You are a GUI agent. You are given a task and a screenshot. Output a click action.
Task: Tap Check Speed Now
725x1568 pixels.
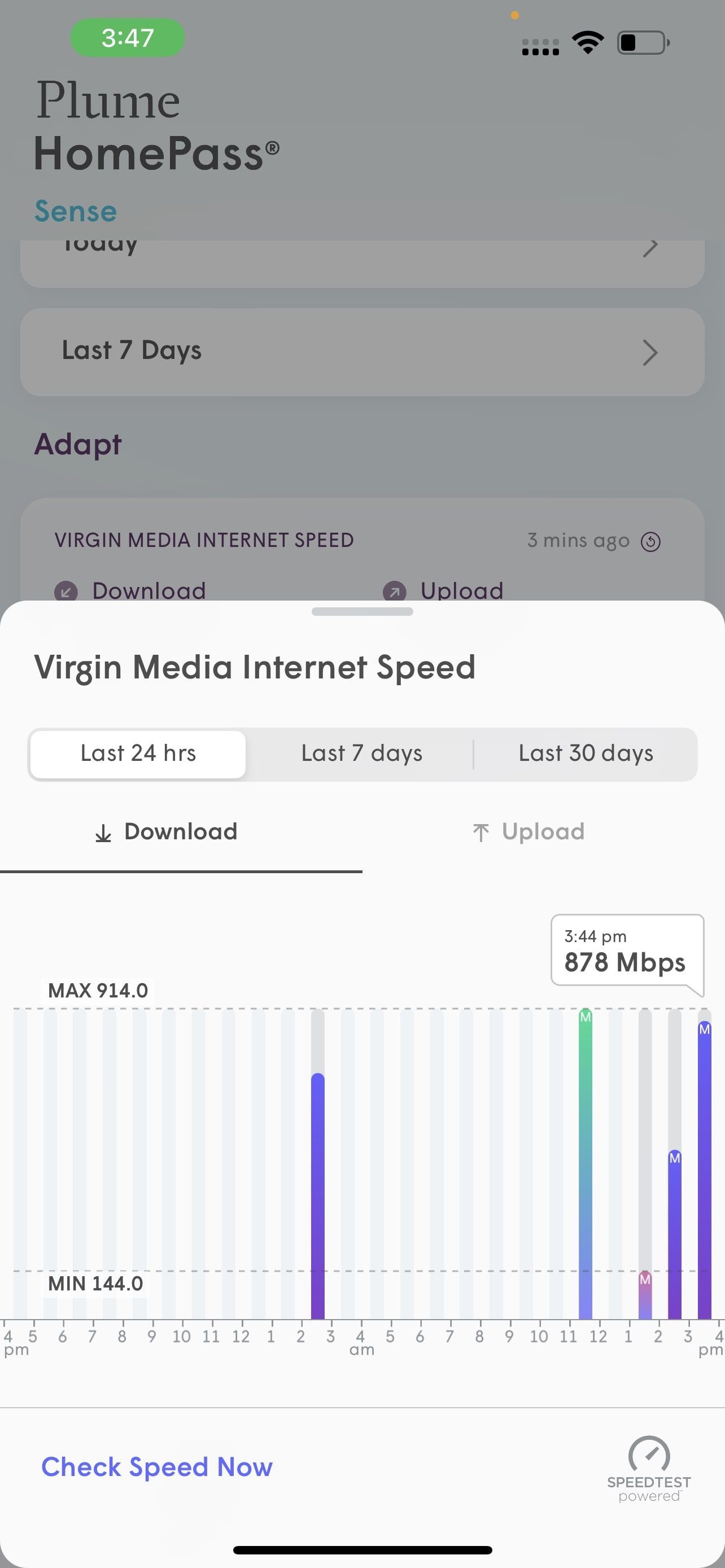(x=157, y=1467)
